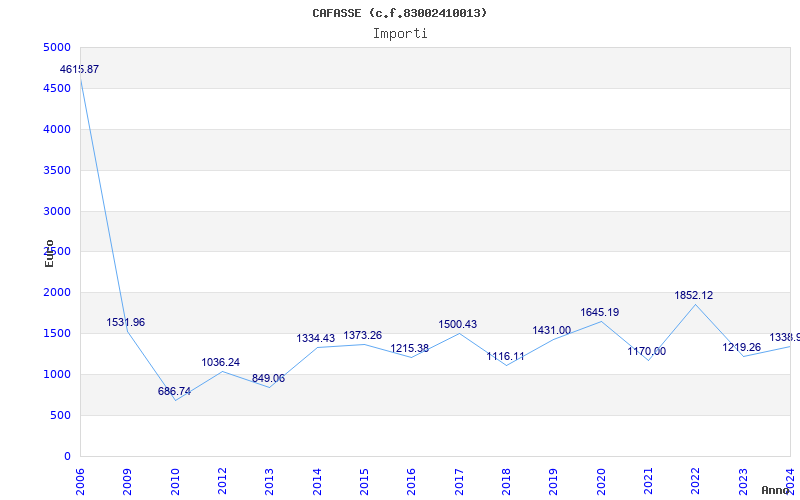Image resolution: width=800 pixels, height=500 pixels.
Task: Click the x-axis year 2014
Action: [317, 482]
